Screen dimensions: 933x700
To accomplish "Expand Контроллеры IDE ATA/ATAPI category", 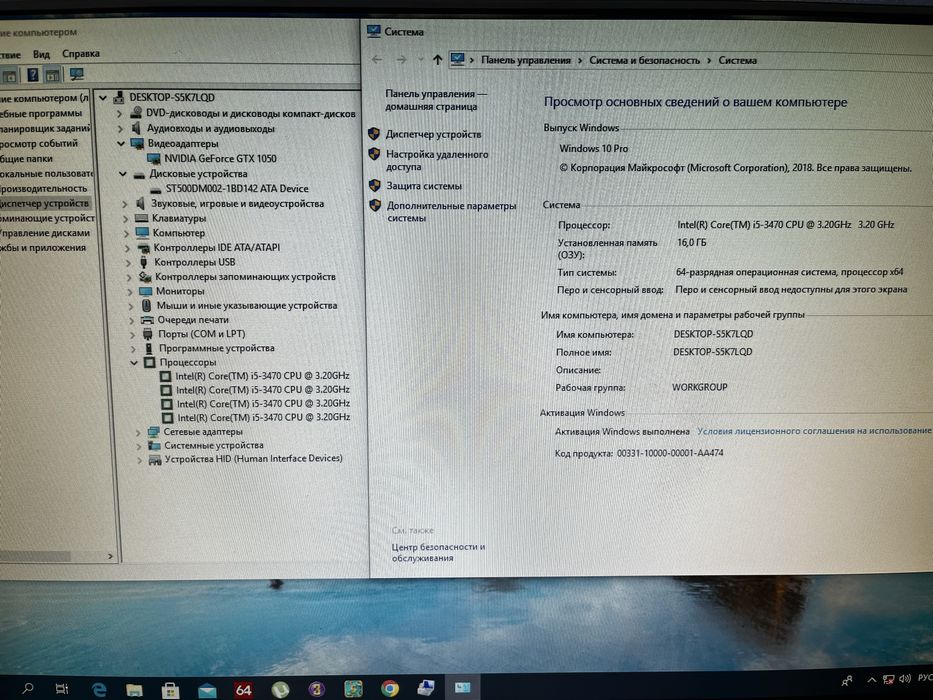I will coord(127,248).
